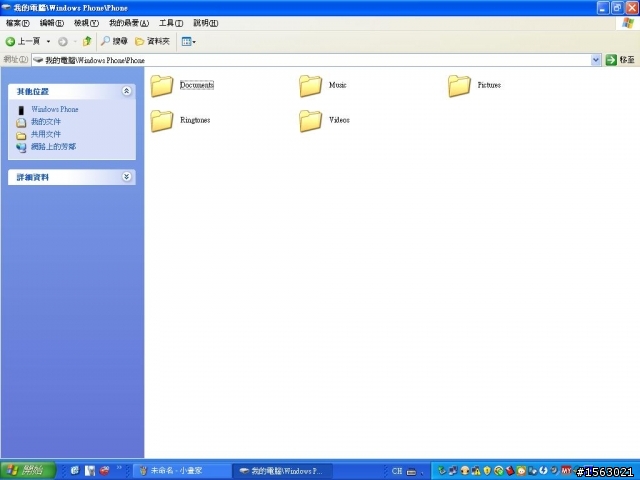Open the 檔案 (File) menu
This screenshot has width=640, height=480.
point(18,23)
